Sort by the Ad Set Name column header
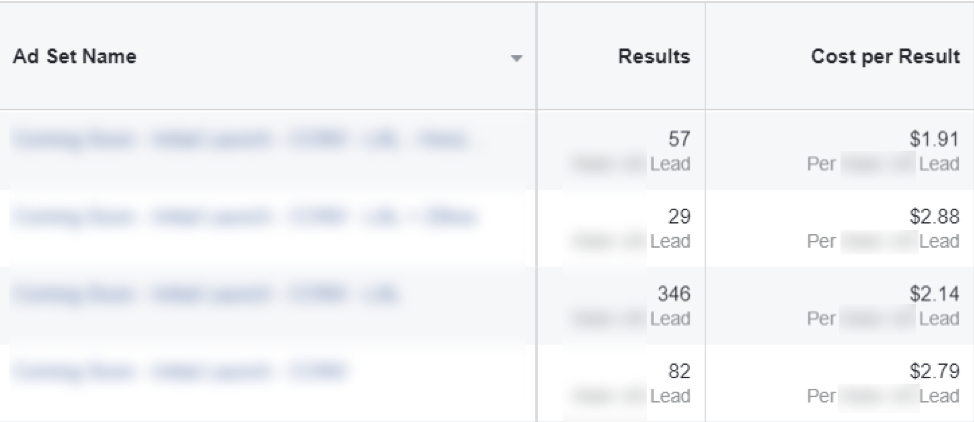The image size is (974, 422). pos(75,57)
